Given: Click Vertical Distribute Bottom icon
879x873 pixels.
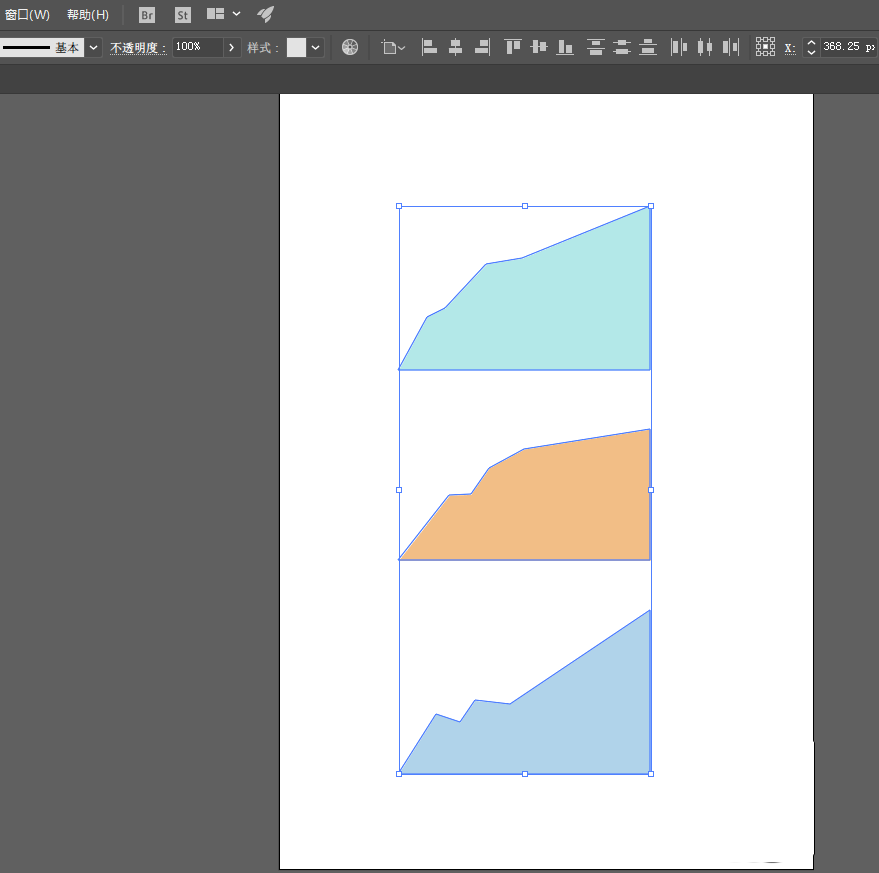Looking at the screenshot, I should 648,47.
